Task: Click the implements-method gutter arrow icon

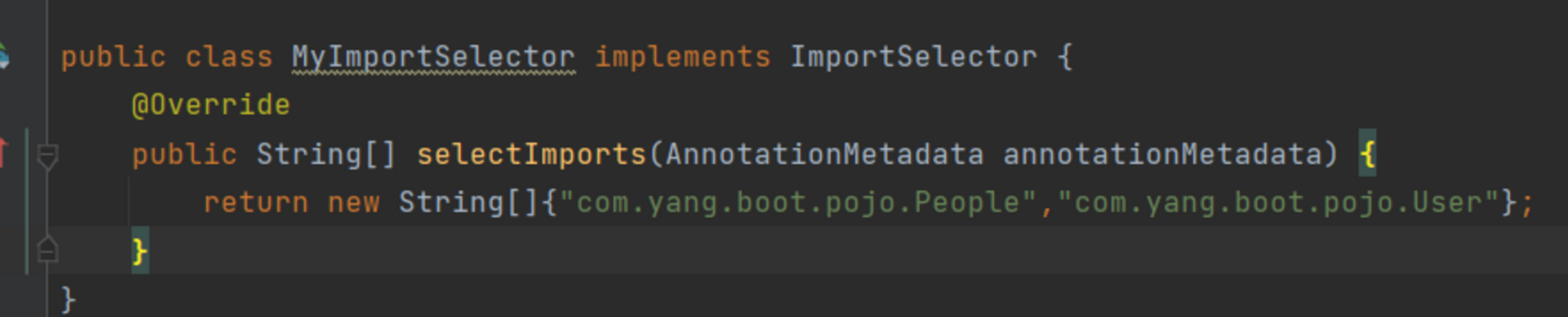Action: [4, 153]
